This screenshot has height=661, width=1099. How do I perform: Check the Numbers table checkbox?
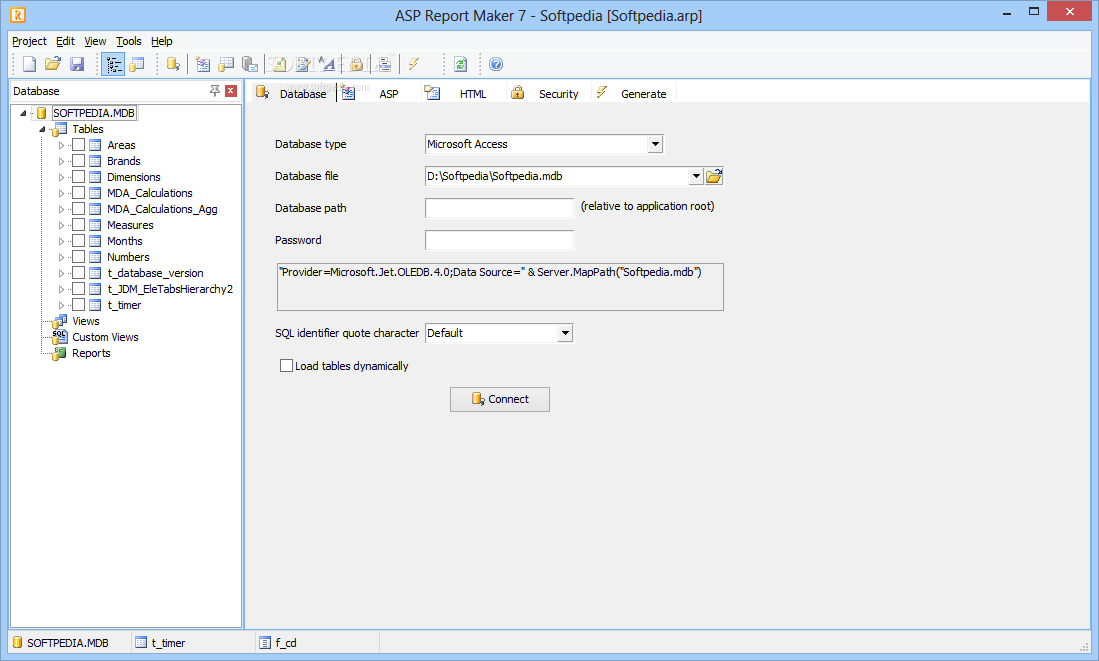point(78,257)
